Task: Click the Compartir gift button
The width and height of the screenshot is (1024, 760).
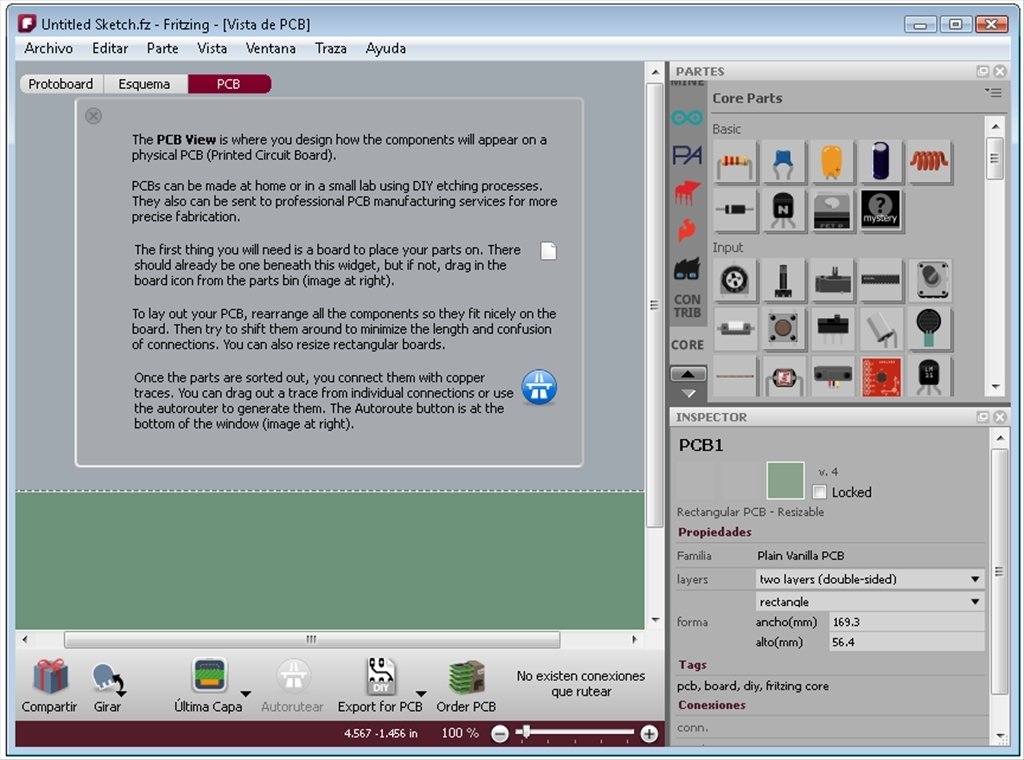Action: (x=50, y=686)
